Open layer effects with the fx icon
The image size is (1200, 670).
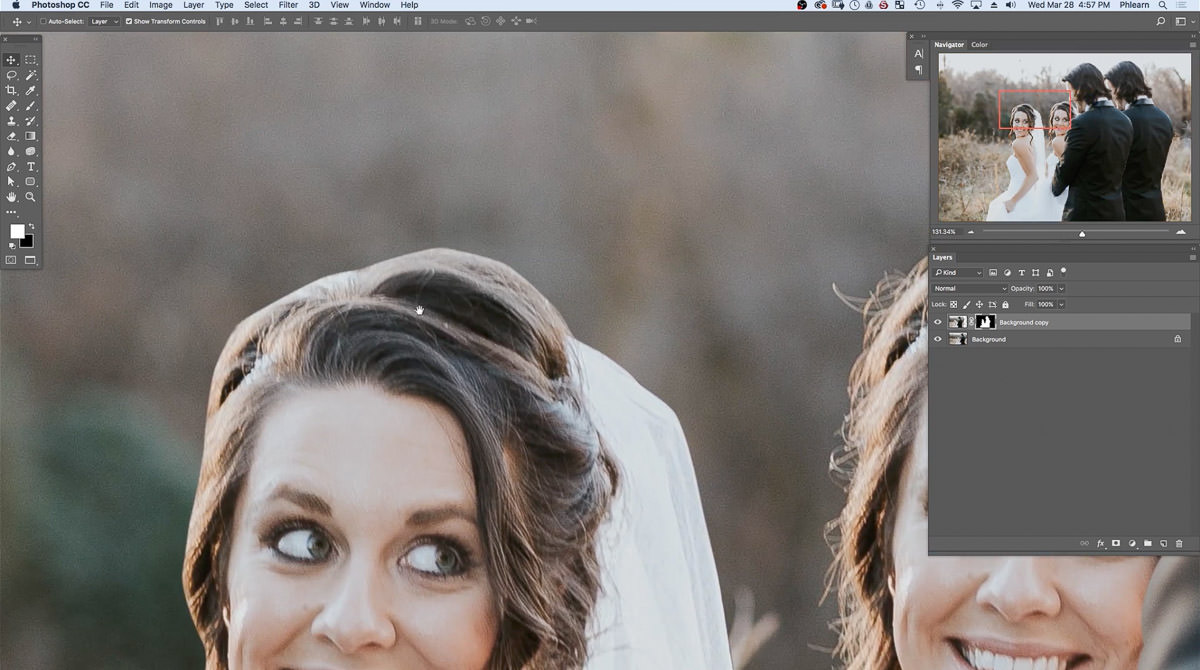[1102, 543]
